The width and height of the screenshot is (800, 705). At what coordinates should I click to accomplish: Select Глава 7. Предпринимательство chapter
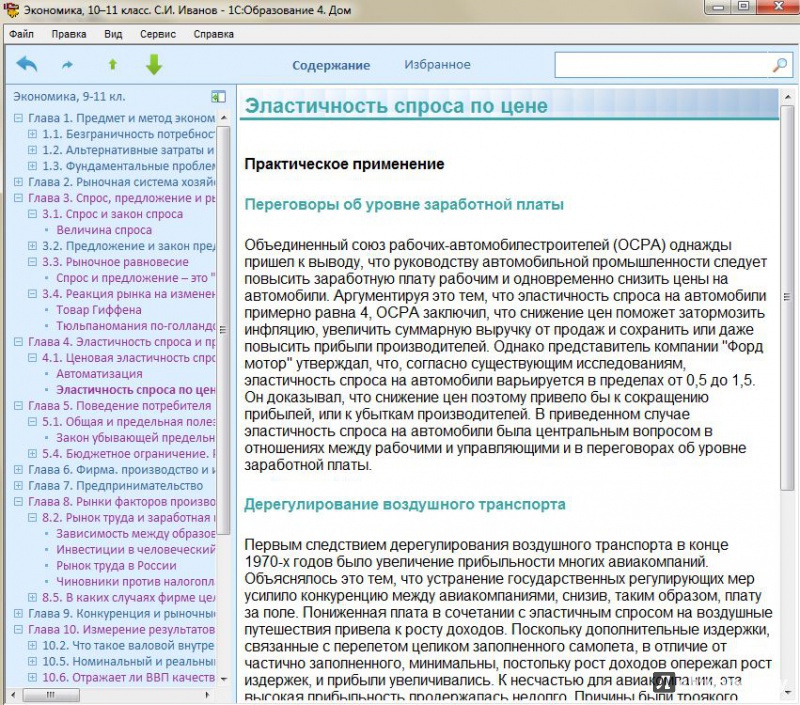coord(115,486)
